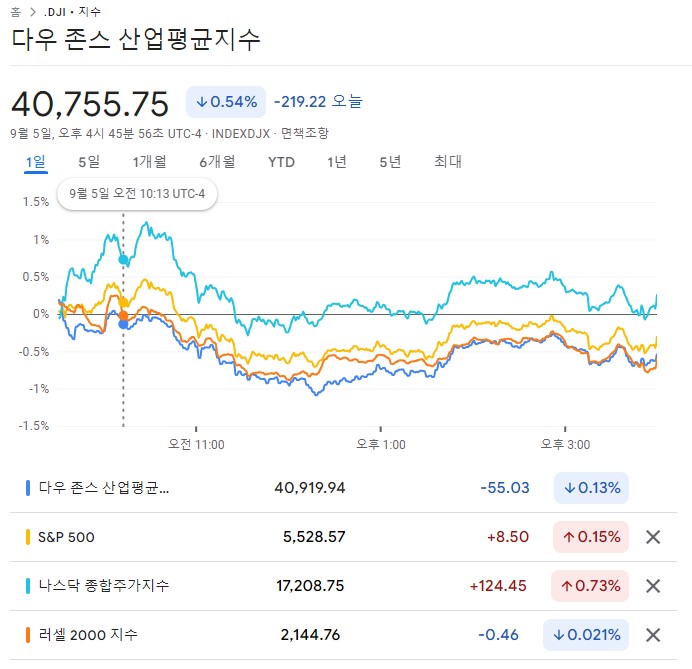Show the 1개월 chart range

click(149, 162)
